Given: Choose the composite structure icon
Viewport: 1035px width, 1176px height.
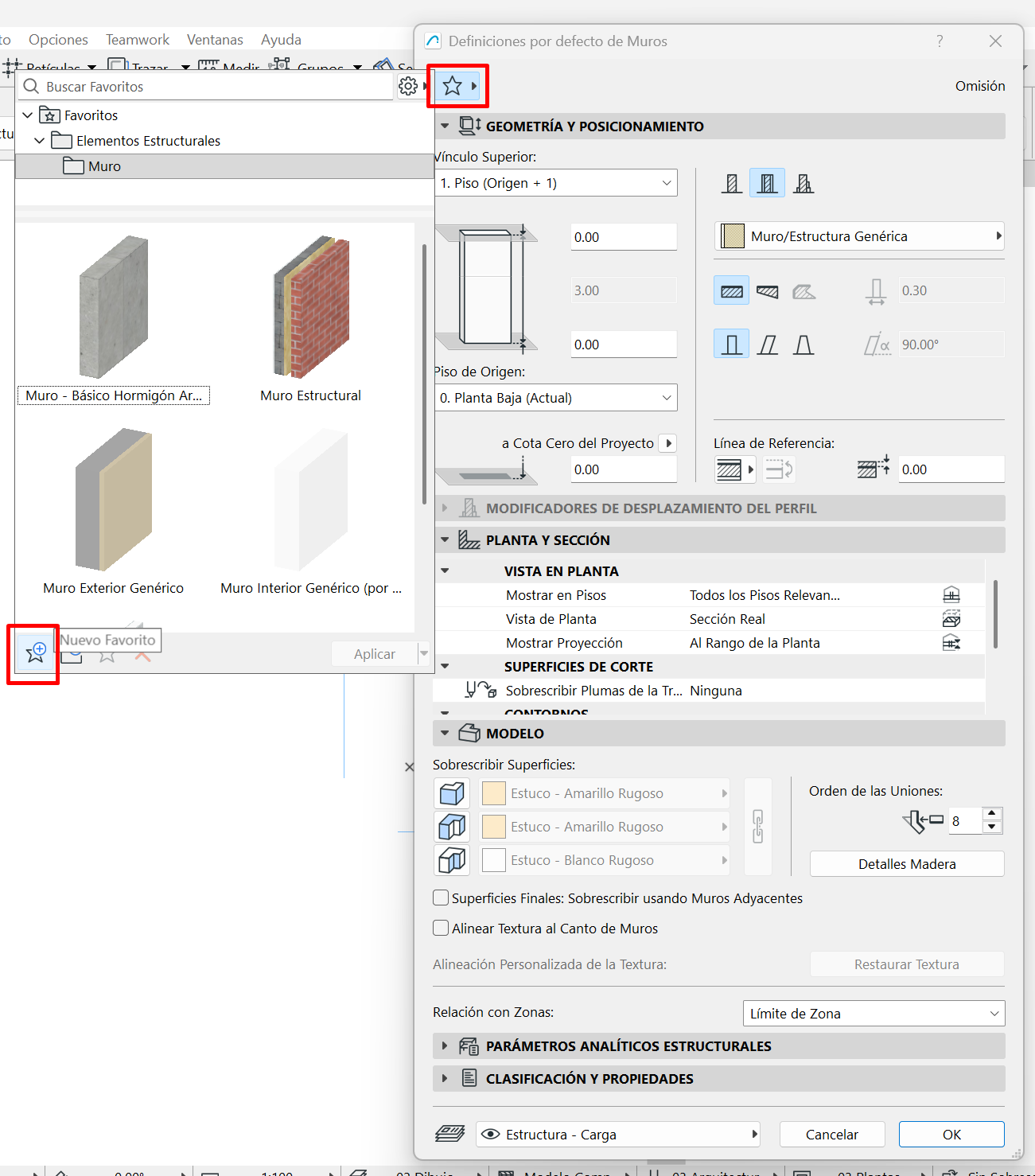Looking at the screenshot, I should [x=768, y=291].
